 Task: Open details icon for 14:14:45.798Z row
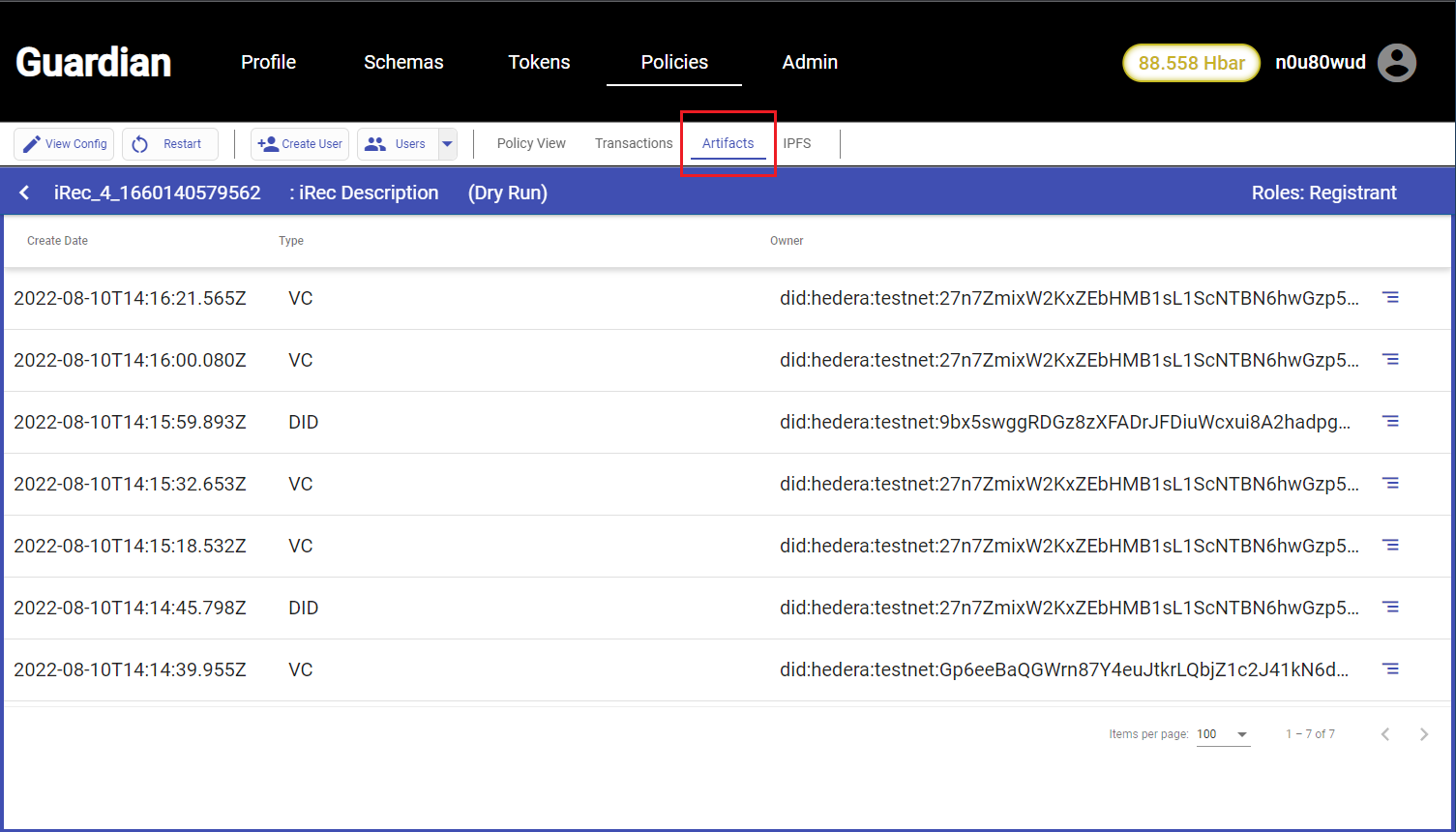tap(1390, 608)
